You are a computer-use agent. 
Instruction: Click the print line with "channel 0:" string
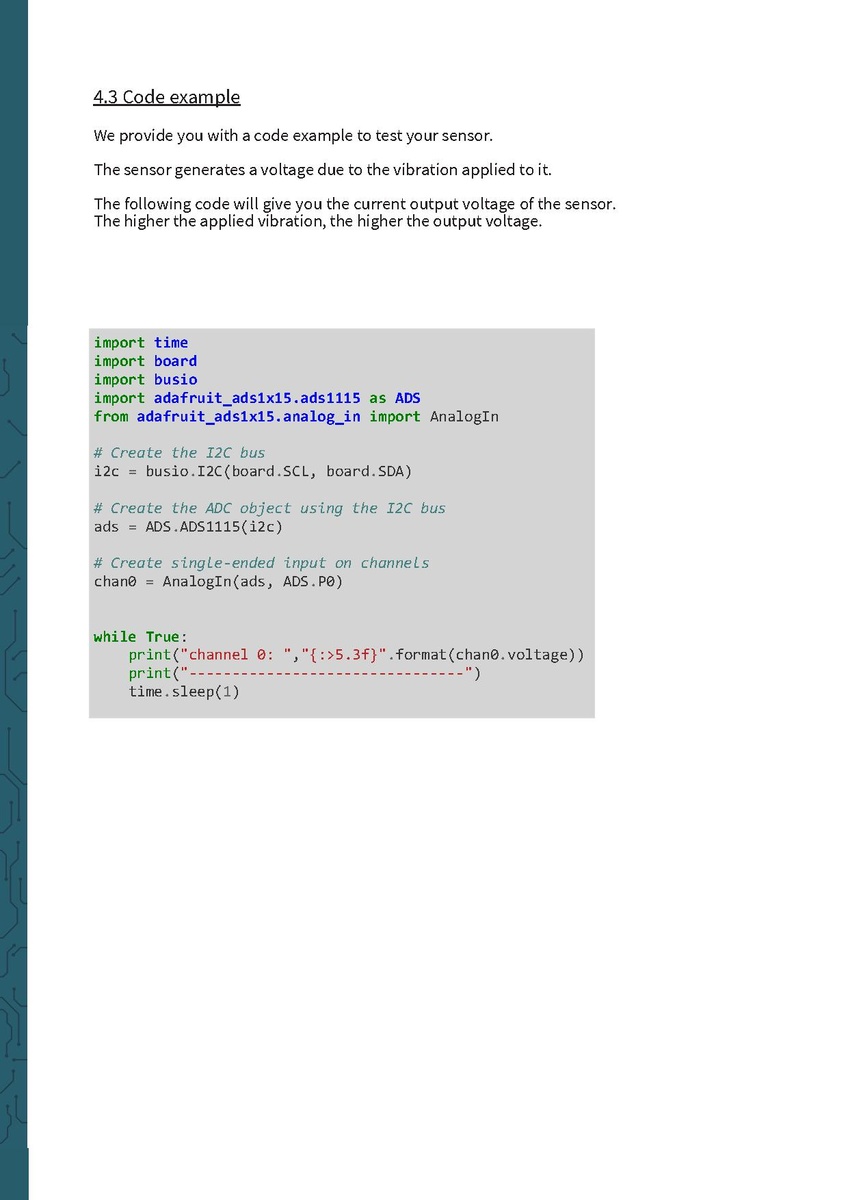point(356,655)
